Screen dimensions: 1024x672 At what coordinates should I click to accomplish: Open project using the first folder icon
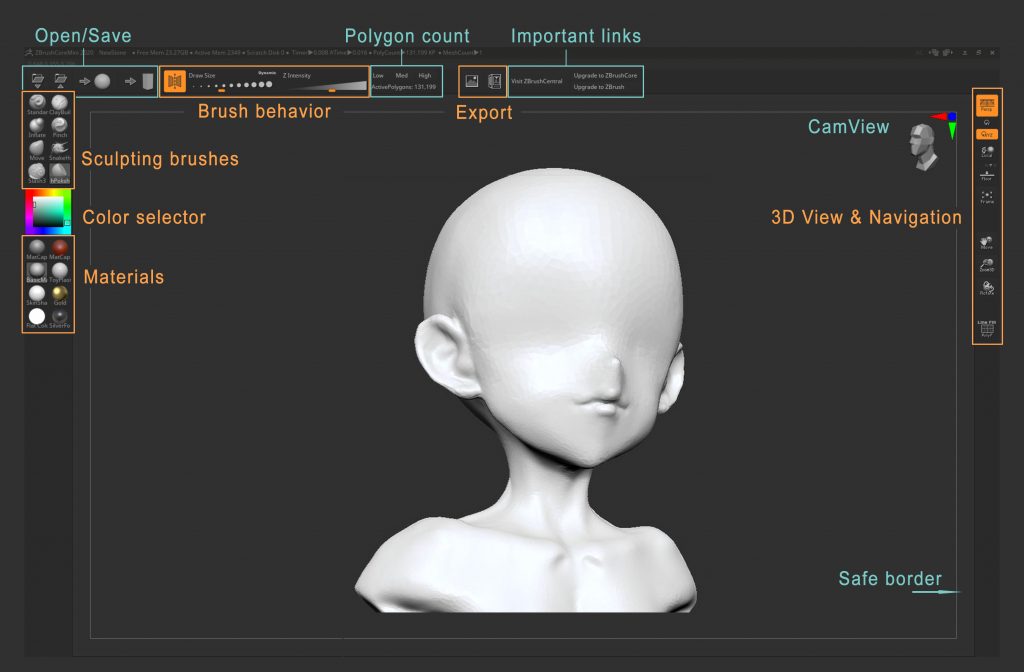38,81
